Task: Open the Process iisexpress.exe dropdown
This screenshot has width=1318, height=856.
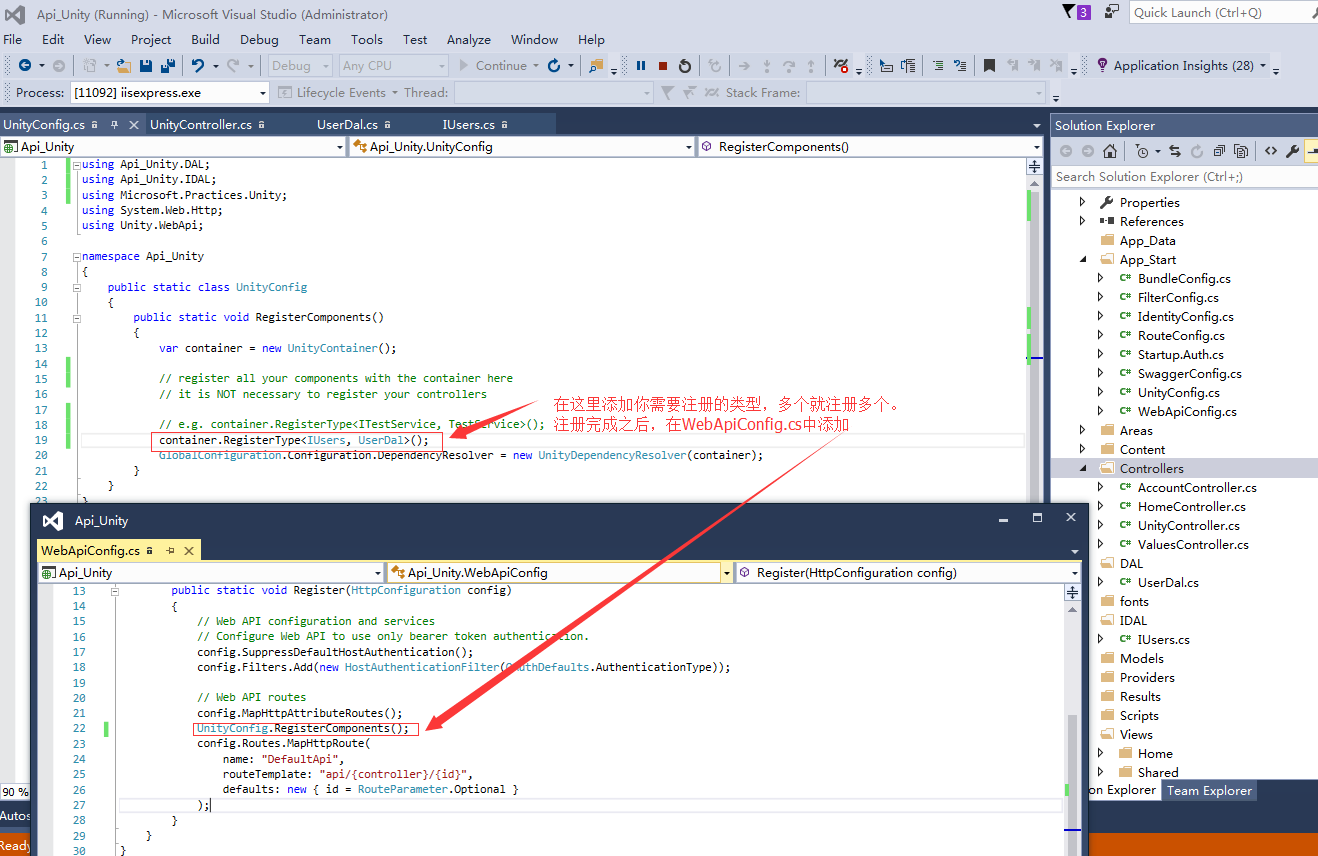Action: pyautogui.click(x=263, y=93)
